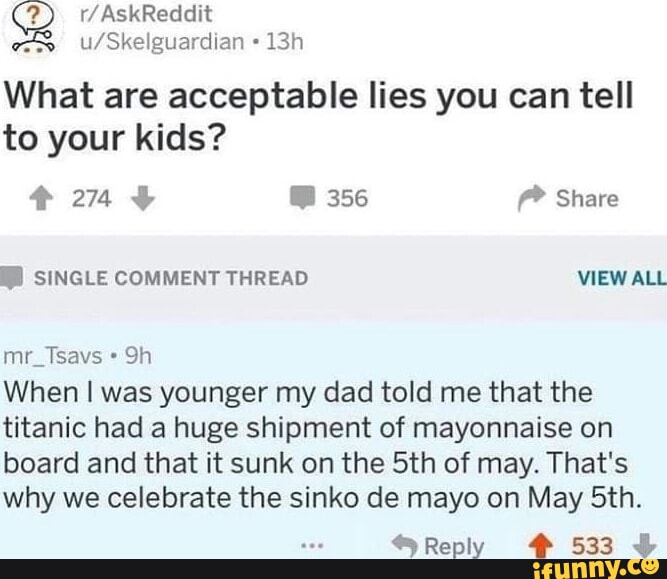
Task: Click the 356 comments count
Action: click(348, 198)
